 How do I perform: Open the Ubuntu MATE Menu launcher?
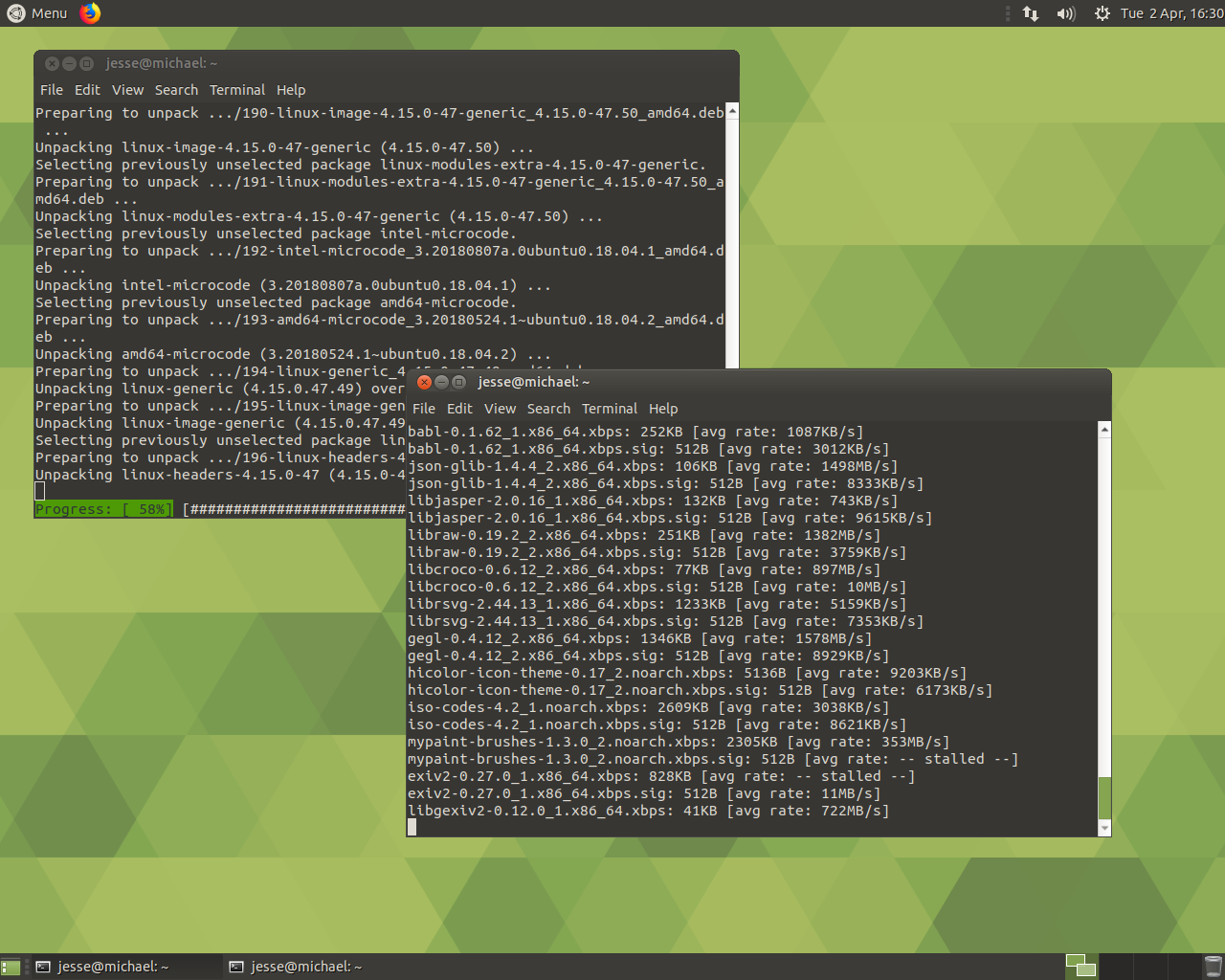(37, 13)
